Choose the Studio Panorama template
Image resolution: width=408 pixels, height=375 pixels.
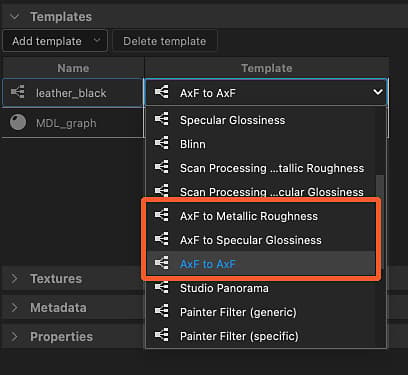[261, 288]
